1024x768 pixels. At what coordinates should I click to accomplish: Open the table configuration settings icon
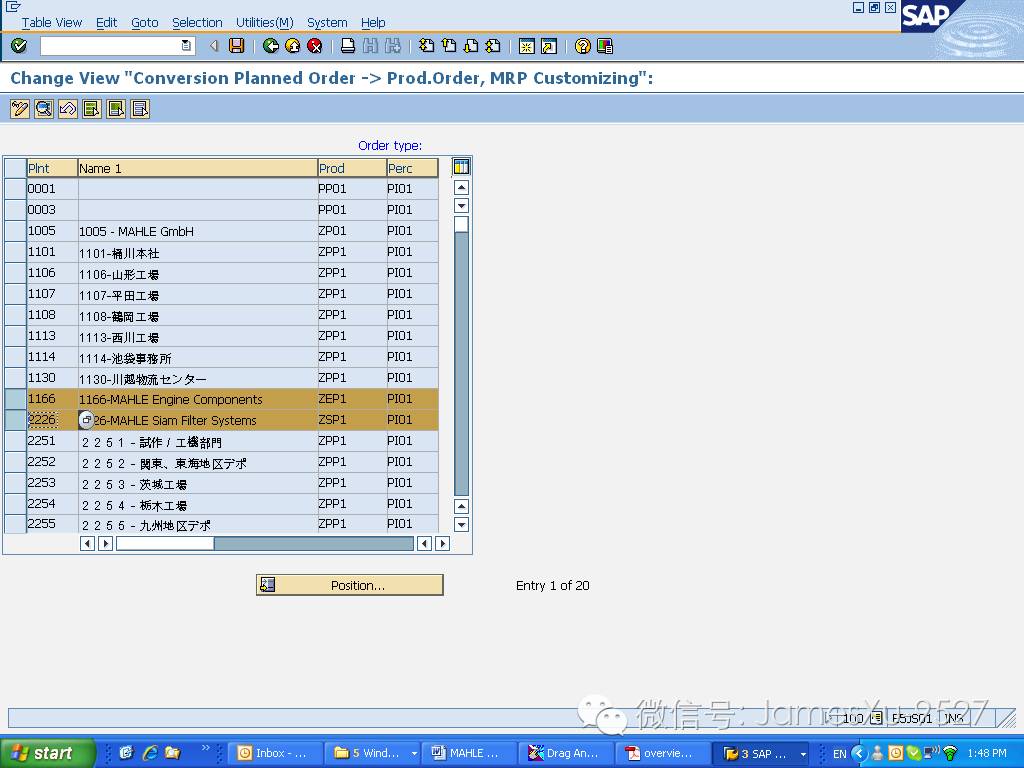(x=461, y=167)
